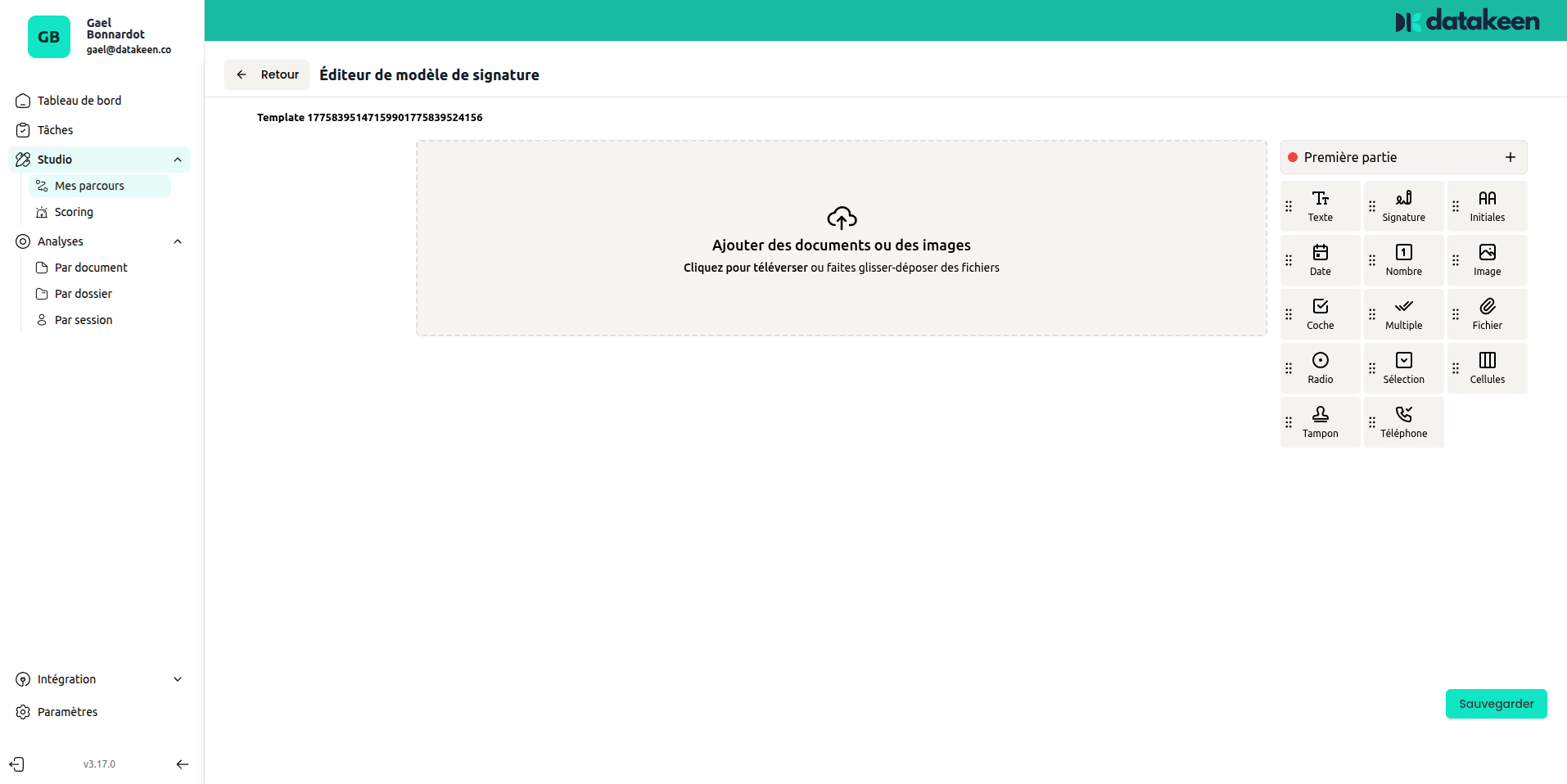The image size is (1567, 784).
Task: Add a Texte field
Action: (x=1319, y=205)
